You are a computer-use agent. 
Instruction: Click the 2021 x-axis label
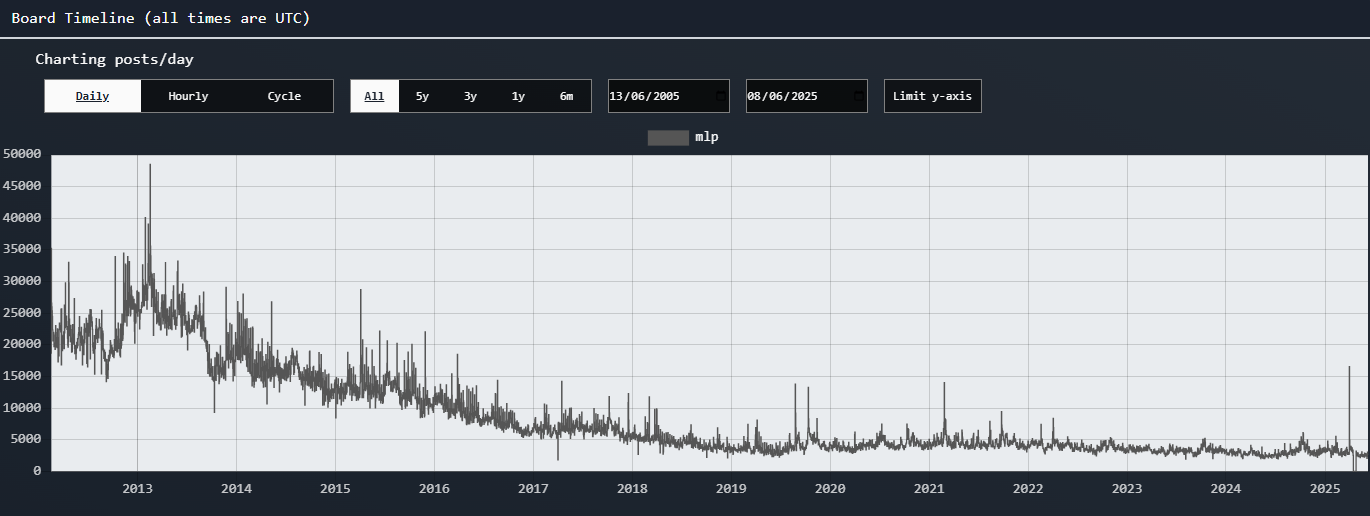click(x=929, y=488)
